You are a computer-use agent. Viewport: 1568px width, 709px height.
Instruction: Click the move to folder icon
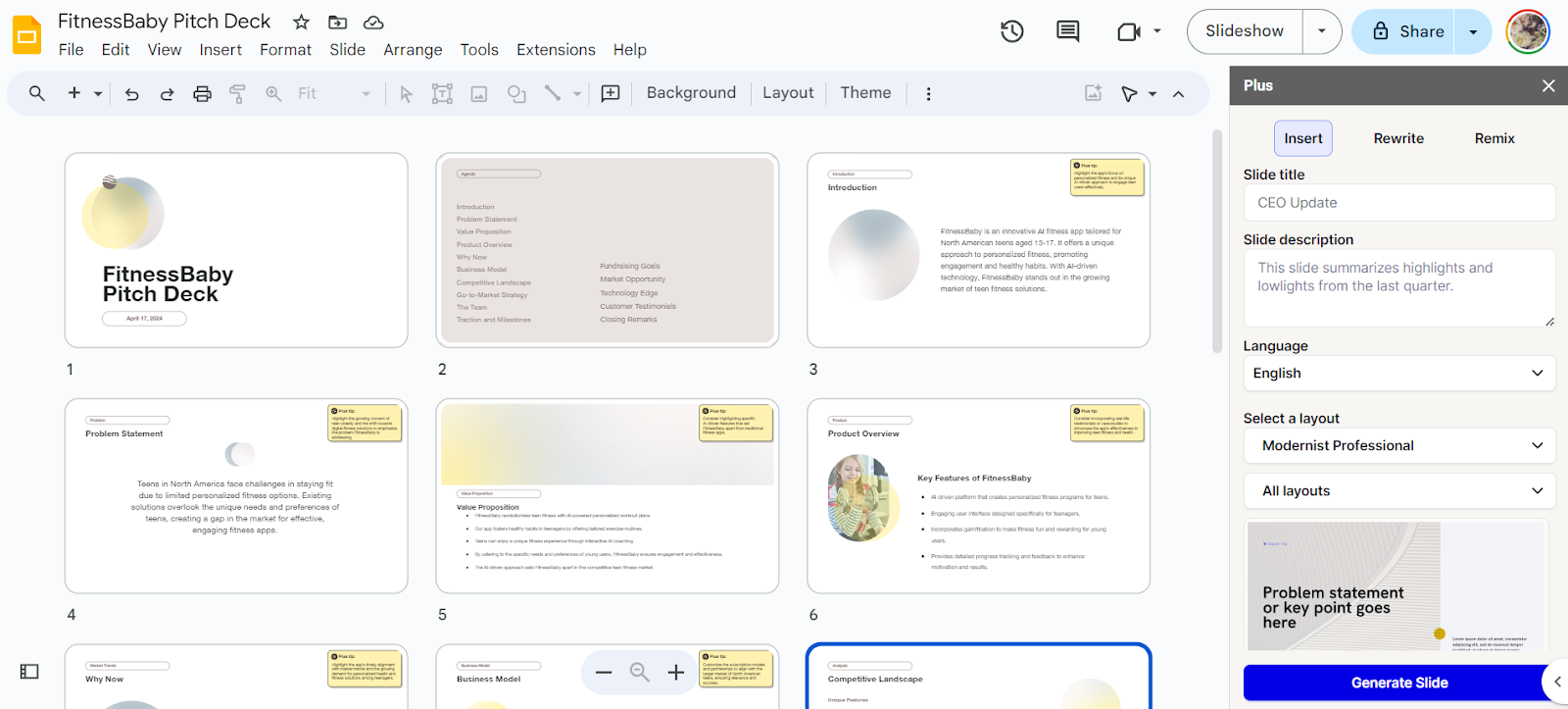(337, 22)
